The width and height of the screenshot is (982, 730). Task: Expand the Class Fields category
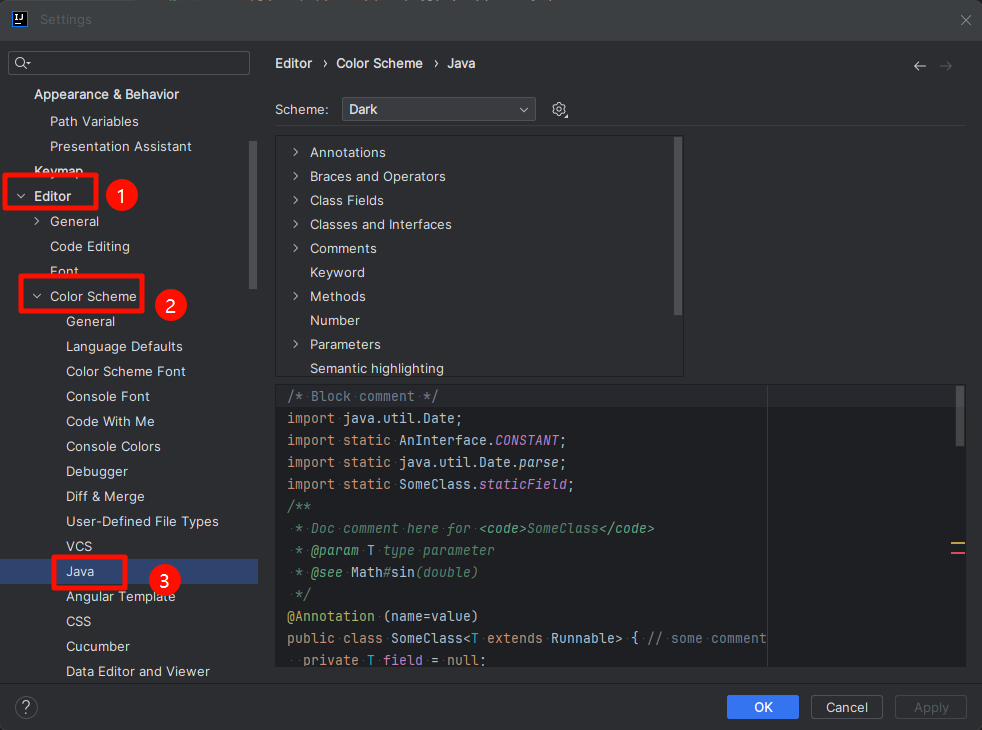(296, 200)
